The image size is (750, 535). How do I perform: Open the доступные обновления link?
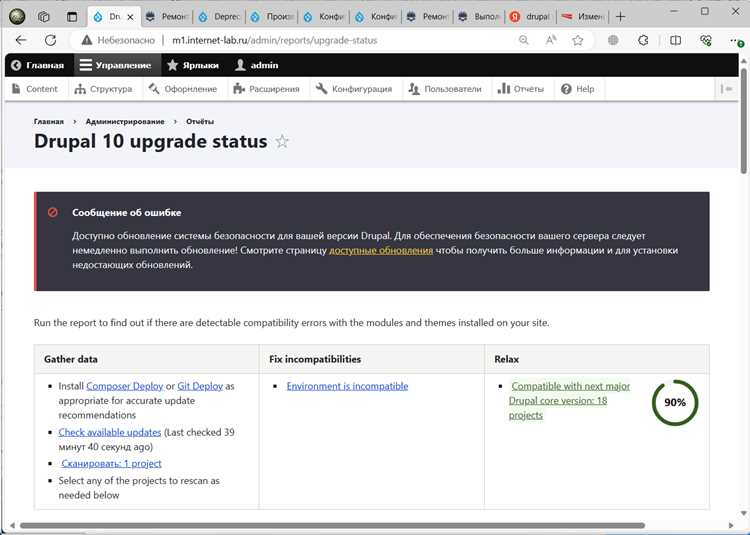[381, 251]
